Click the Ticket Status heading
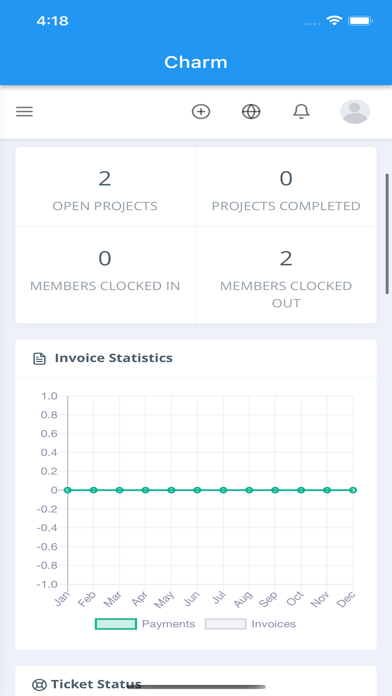The height and width of the screenshot is (696, 392). click(x=96, y=684)
